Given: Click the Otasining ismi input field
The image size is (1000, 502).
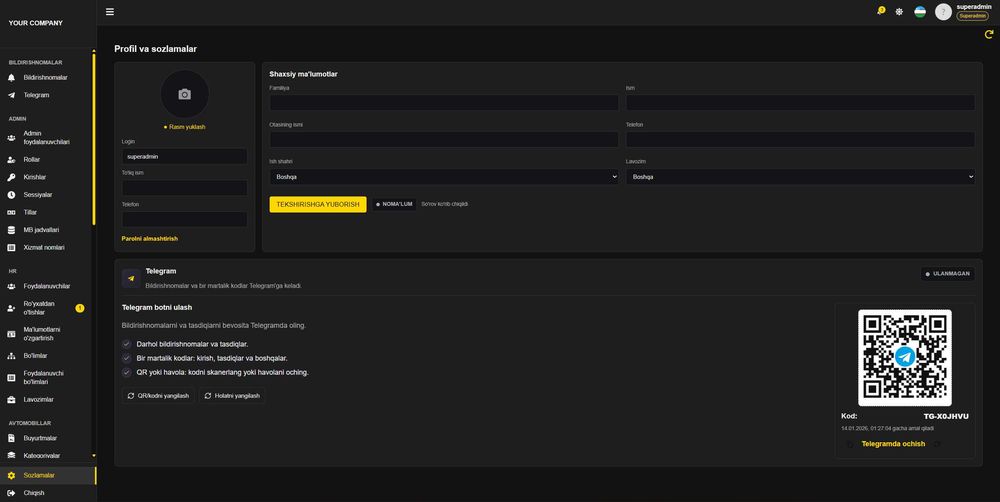Looking at the screenshot, I should coord(444,140).
